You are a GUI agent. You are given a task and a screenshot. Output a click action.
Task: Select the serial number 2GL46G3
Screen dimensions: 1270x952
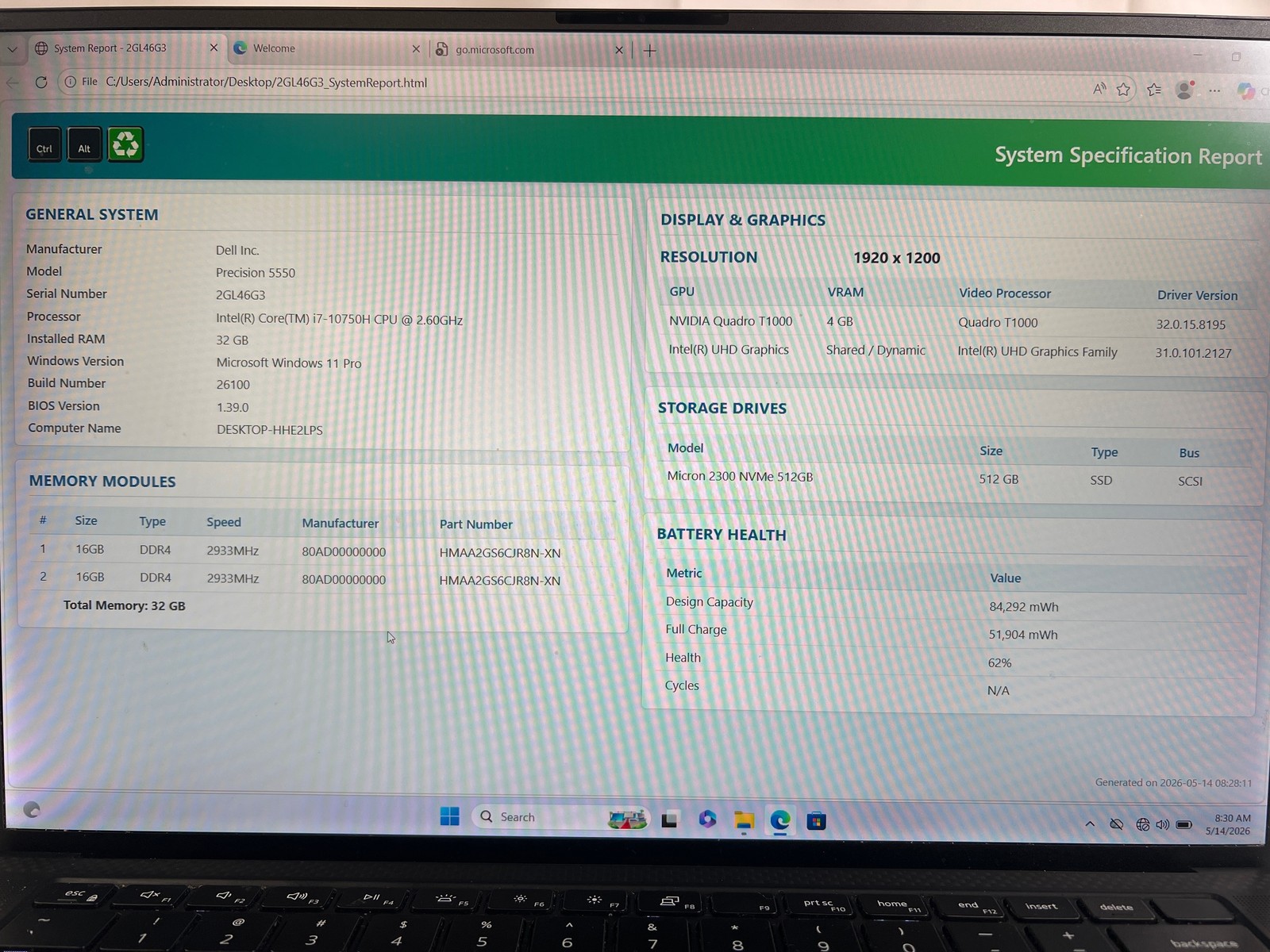click(x=241, y=295)
